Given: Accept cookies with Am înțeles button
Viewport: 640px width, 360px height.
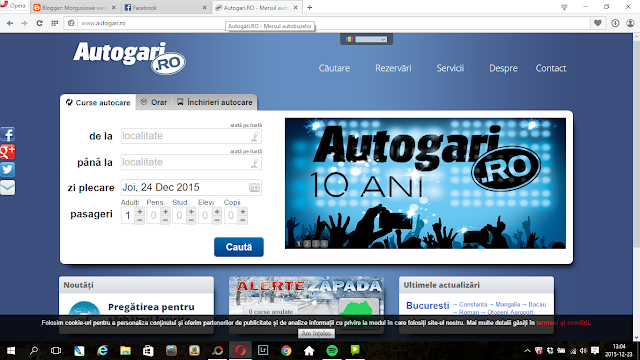Looking at the screenshot, I should [x=316, y=333].
